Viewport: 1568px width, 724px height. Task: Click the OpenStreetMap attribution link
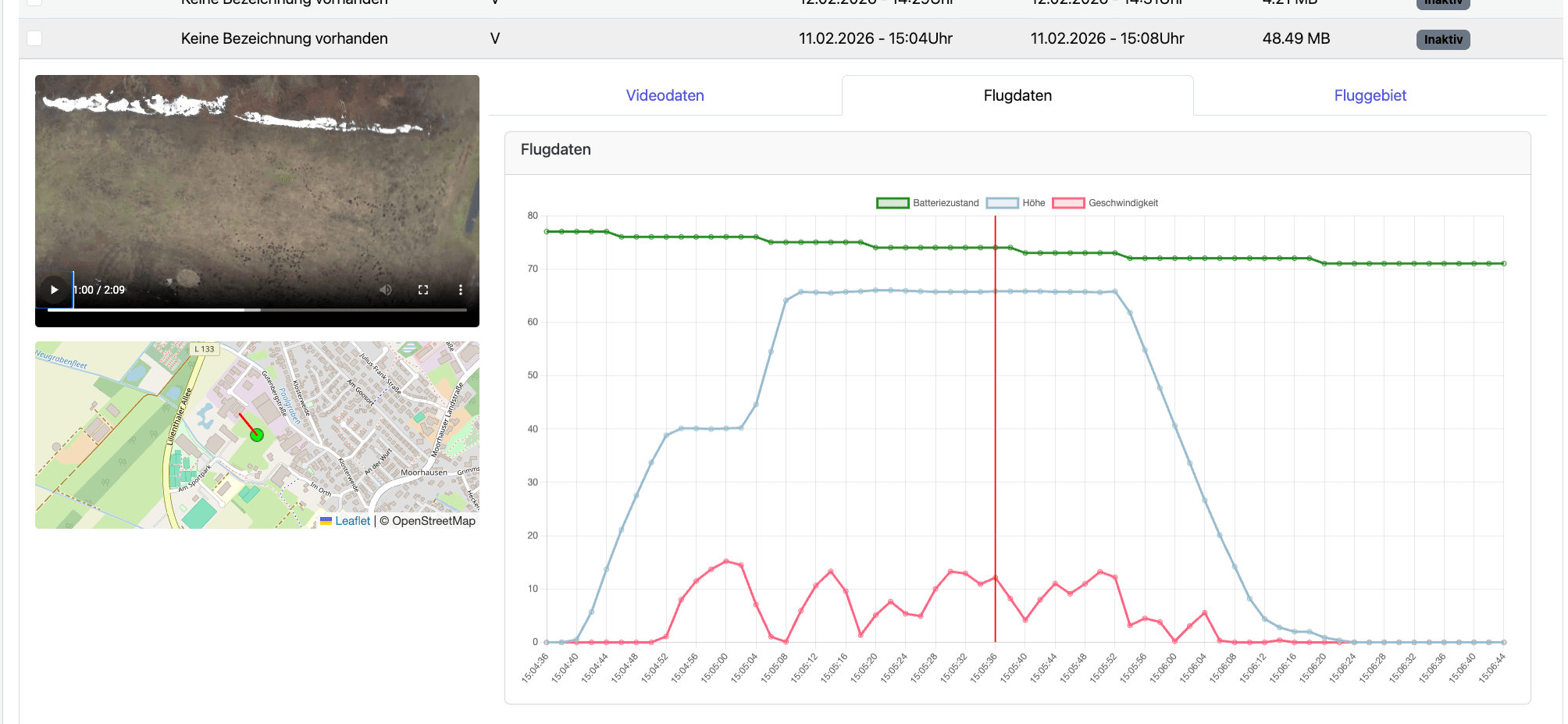(x=433, y=521)
